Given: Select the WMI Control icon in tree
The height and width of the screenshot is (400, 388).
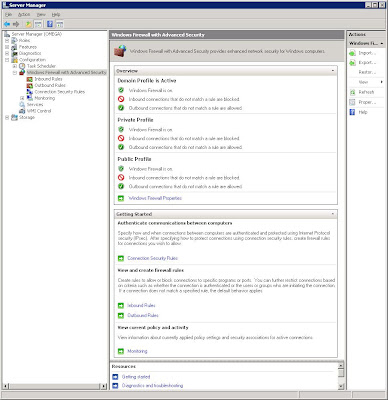Looking at the screenshot, I should pos(22,111).
